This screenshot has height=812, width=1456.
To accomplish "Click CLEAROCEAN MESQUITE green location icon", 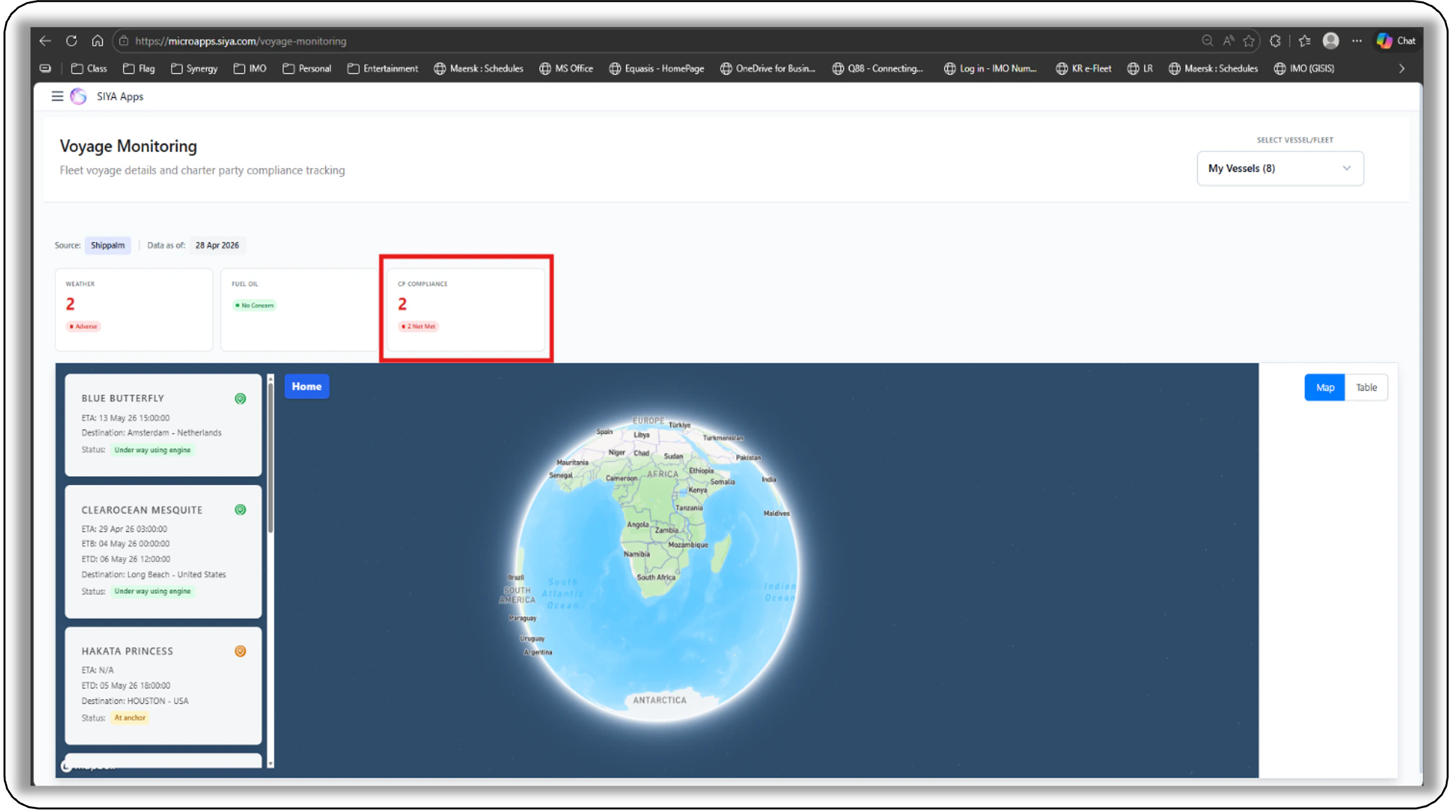I will (x=240, y=510).
